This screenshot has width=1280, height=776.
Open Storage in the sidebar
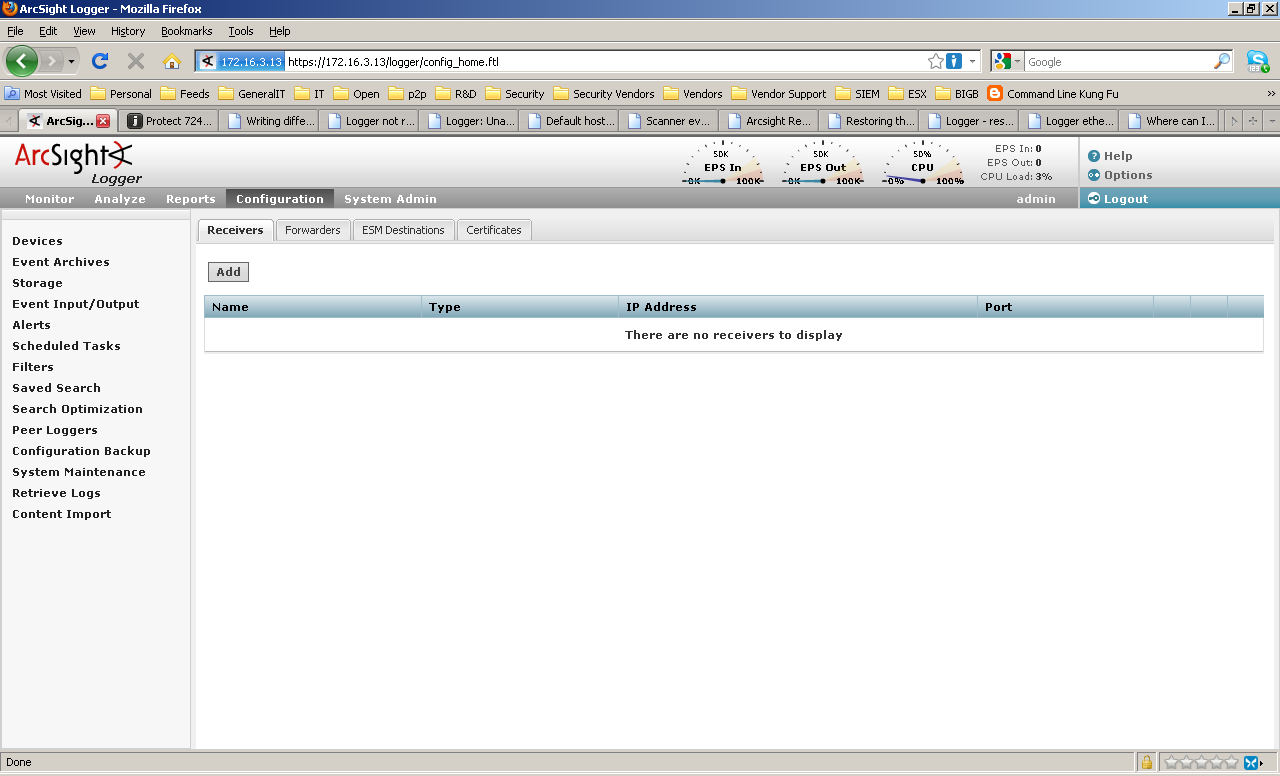coord(37,283)
